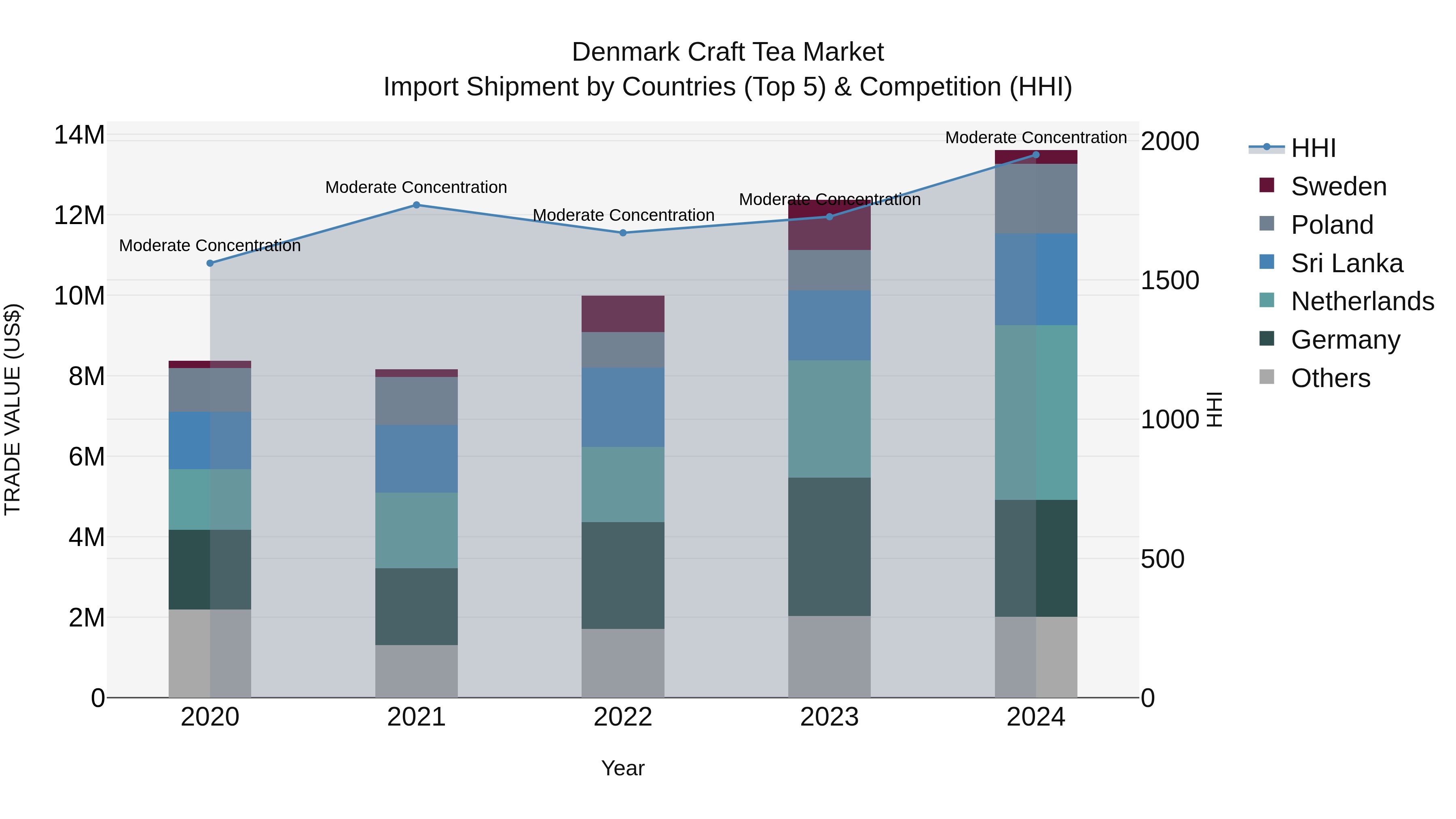Image resolution: width=1456 pixels, height=819 pixels.
Task: Click the Germany dark green legend swatch
Action: (x=1267, y=339)
